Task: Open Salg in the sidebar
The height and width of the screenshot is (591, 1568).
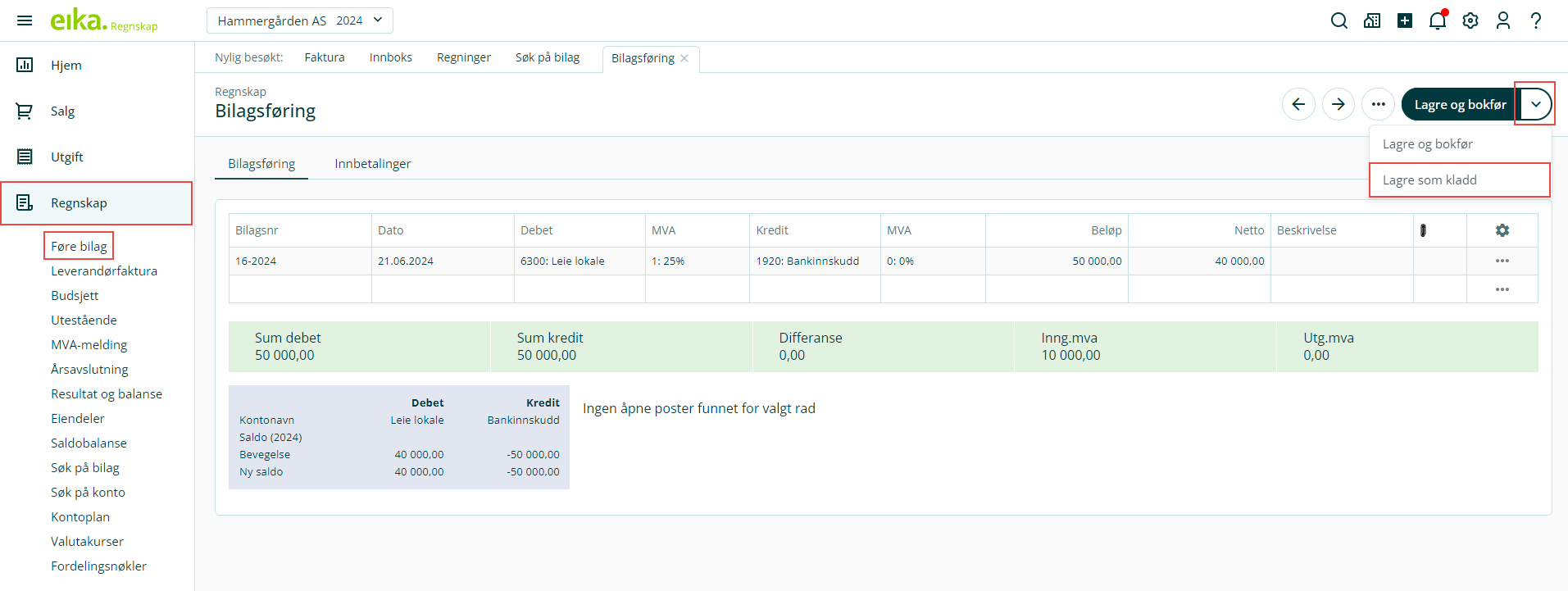Action: coord(97,111)
